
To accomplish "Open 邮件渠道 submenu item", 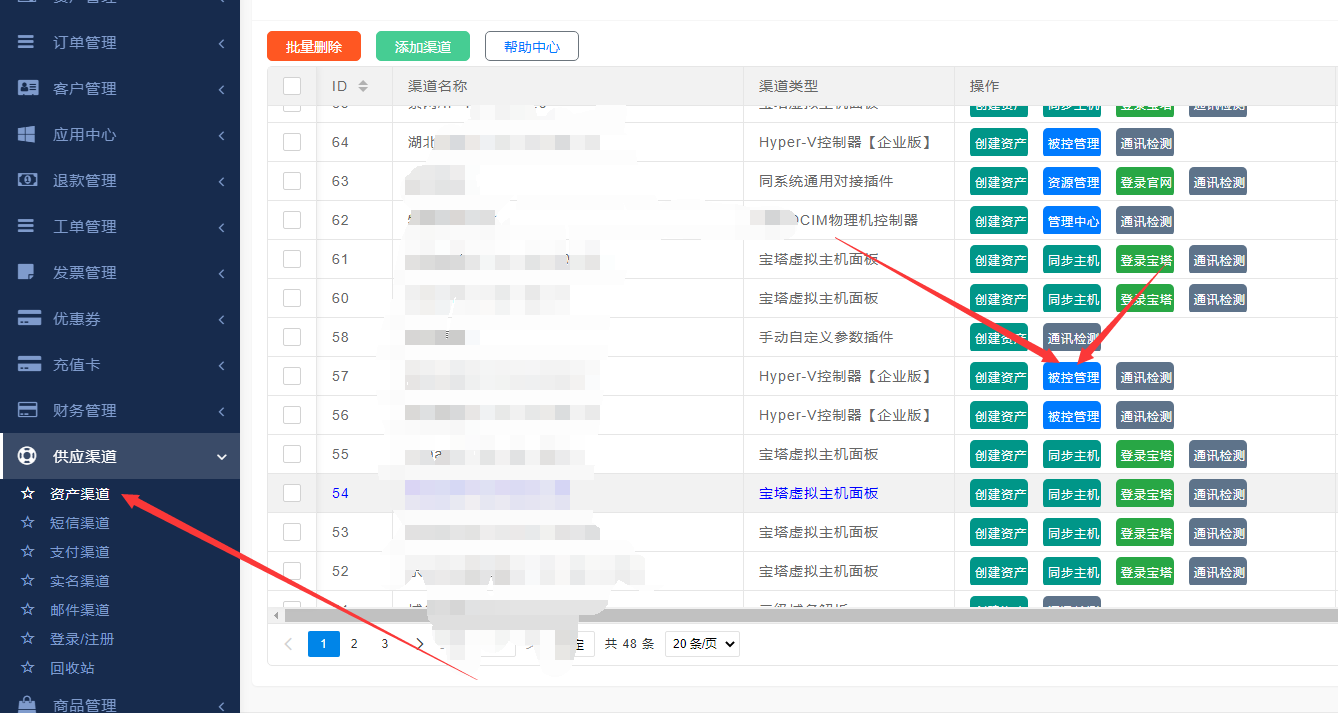I will 80,610.
